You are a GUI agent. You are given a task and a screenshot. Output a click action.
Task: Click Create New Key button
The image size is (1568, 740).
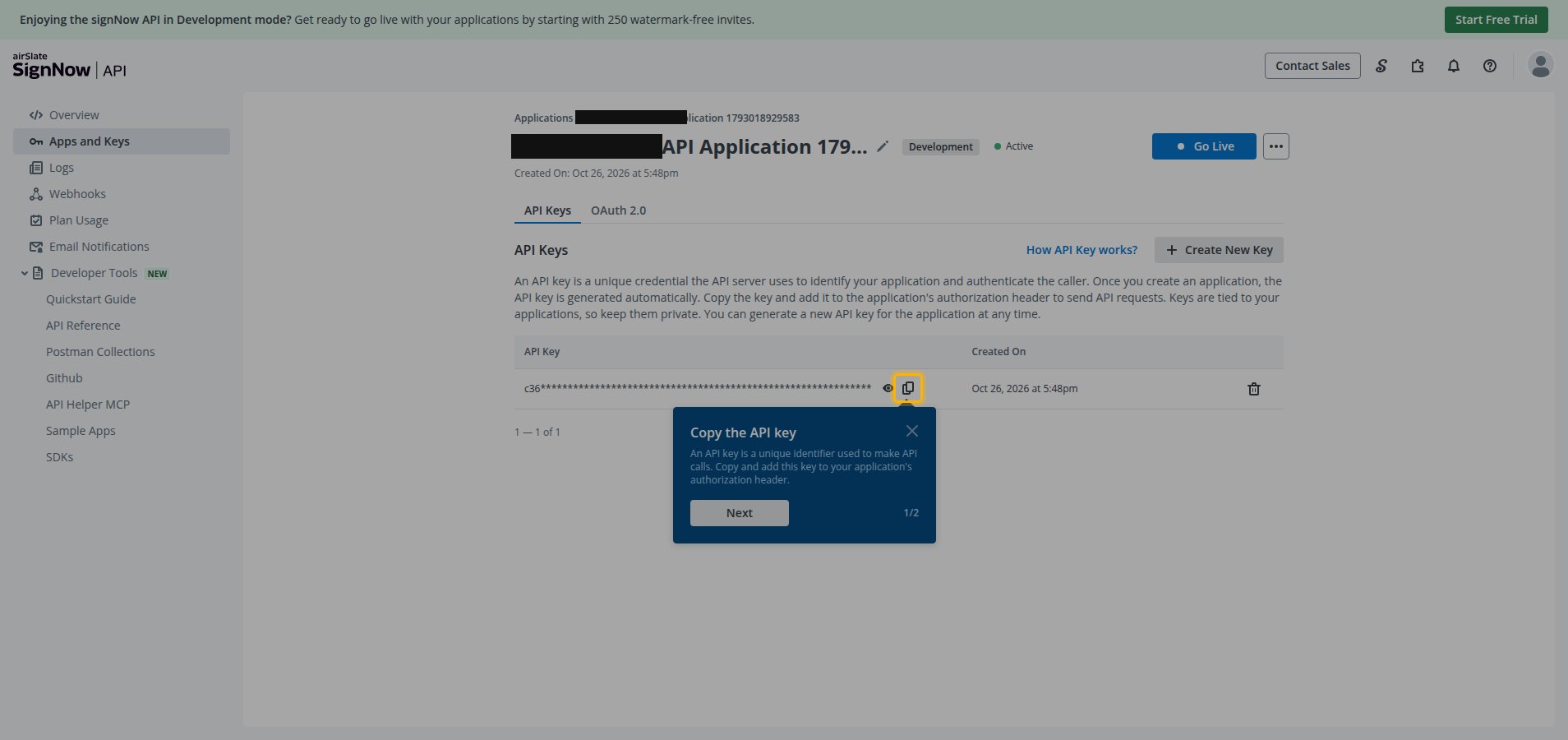[x=1219, y=250]
